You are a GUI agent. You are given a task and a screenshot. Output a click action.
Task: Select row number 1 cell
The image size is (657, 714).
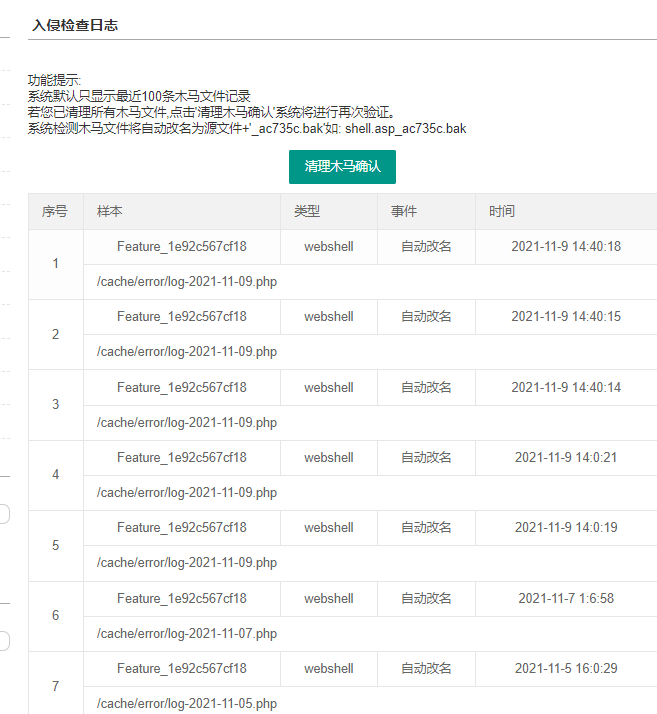pos(55,264)
